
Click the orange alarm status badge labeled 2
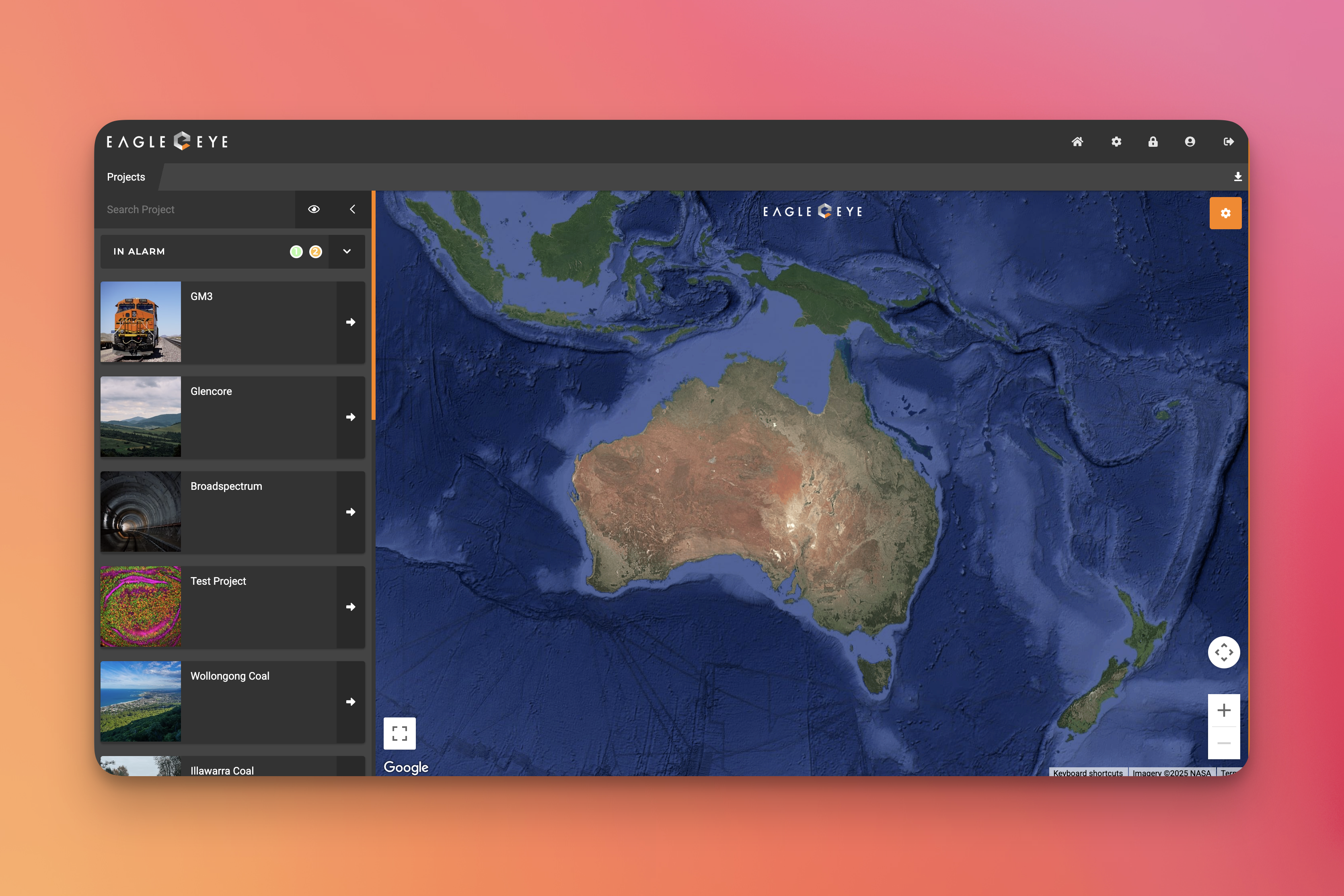pyautogui.click(x=315, y=251)
